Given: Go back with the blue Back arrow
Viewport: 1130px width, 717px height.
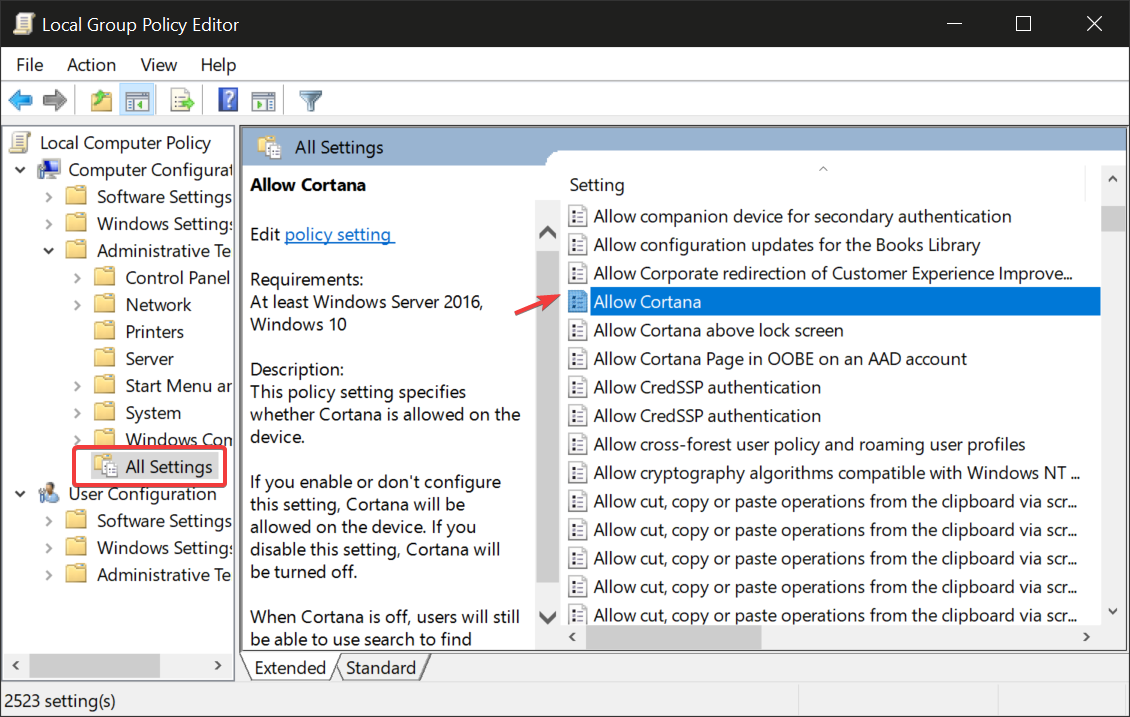Looking at the screenshot, I should click(21, 100).
